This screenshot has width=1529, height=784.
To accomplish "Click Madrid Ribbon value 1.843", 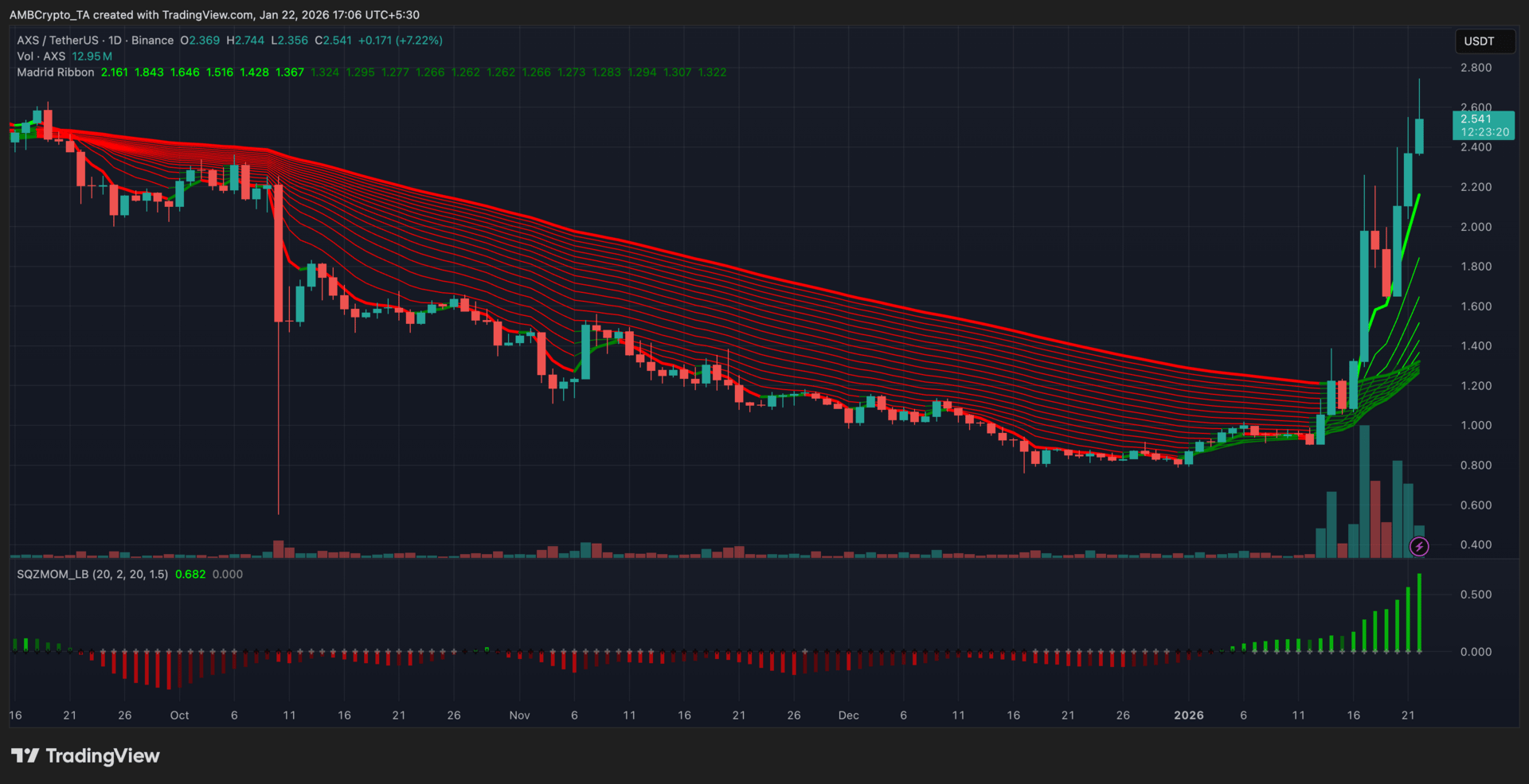I will 149,72.
